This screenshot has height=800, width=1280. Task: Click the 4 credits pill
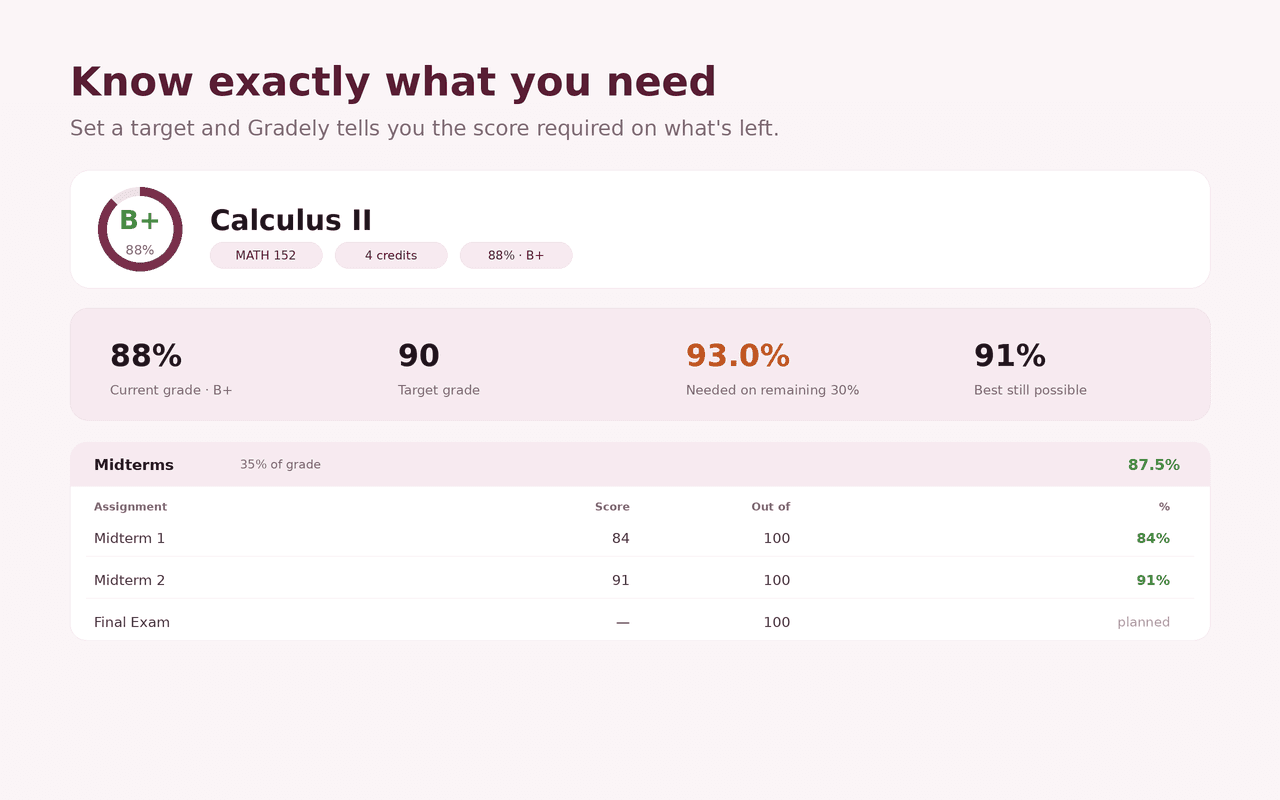click(x=391, y=255)
